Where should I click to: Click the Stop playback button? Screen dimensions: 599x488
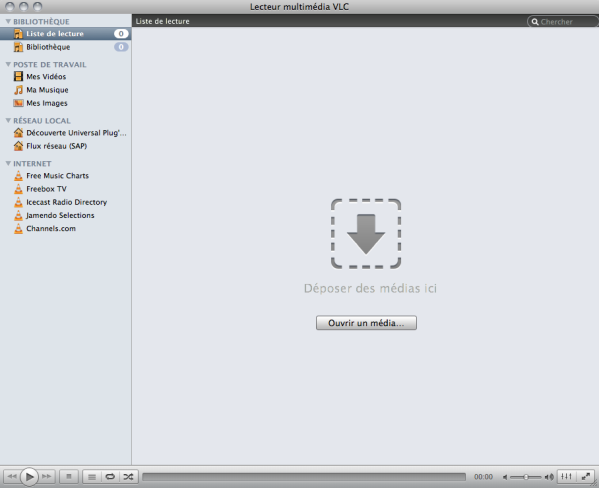tap(69, 477)
